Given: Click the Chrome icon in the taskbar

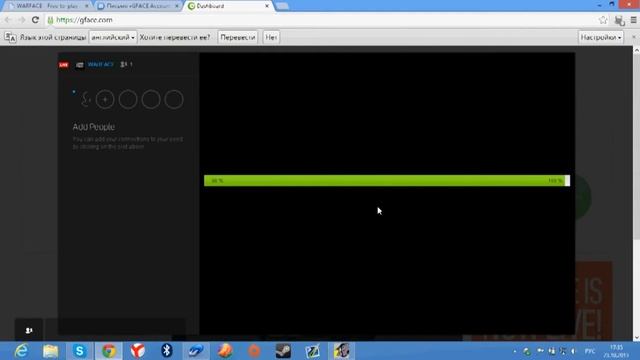Looking at the screenshot, I should 109,351.
